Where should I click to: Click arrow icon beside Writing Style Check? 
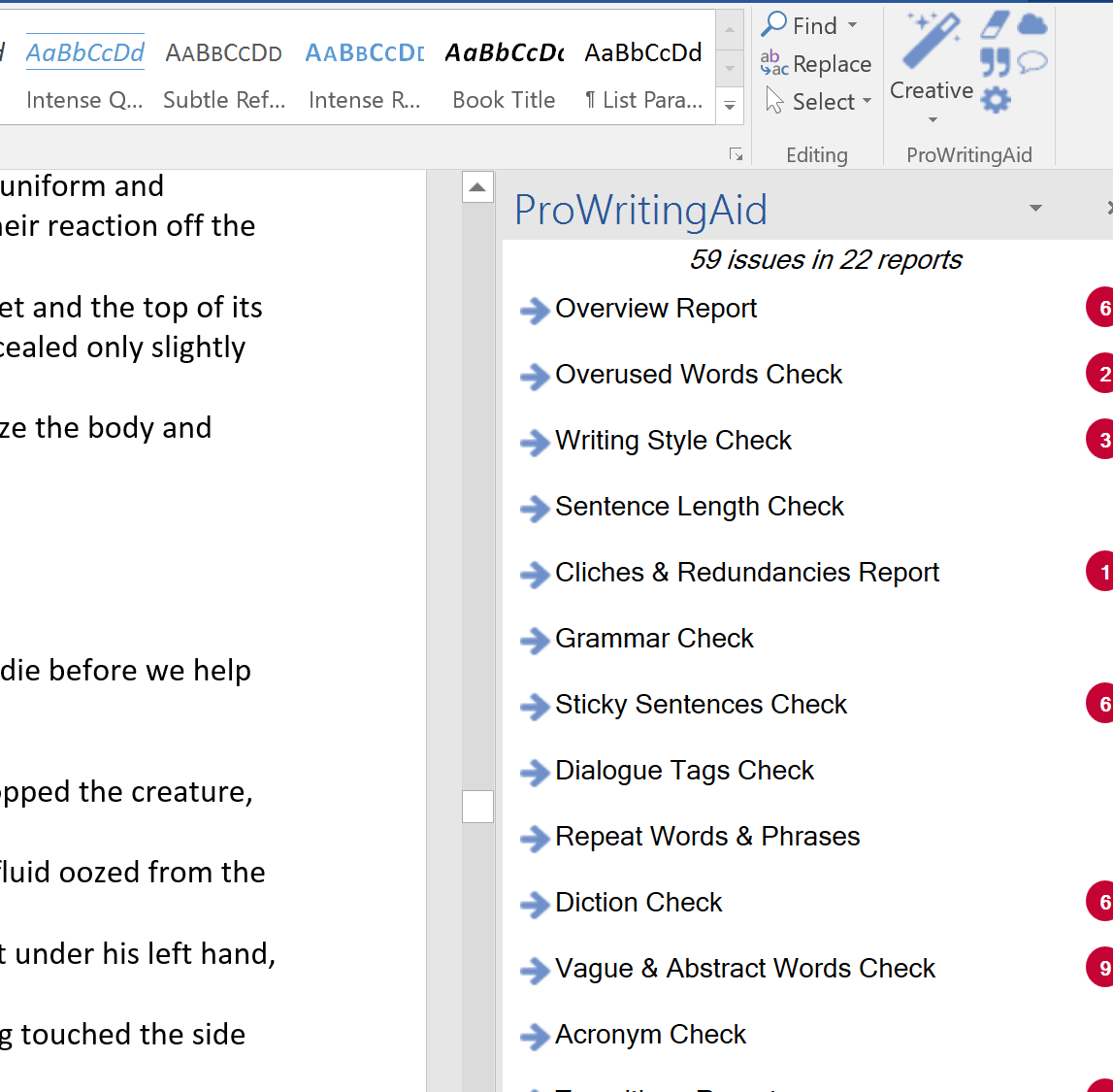tap(535, 443)
